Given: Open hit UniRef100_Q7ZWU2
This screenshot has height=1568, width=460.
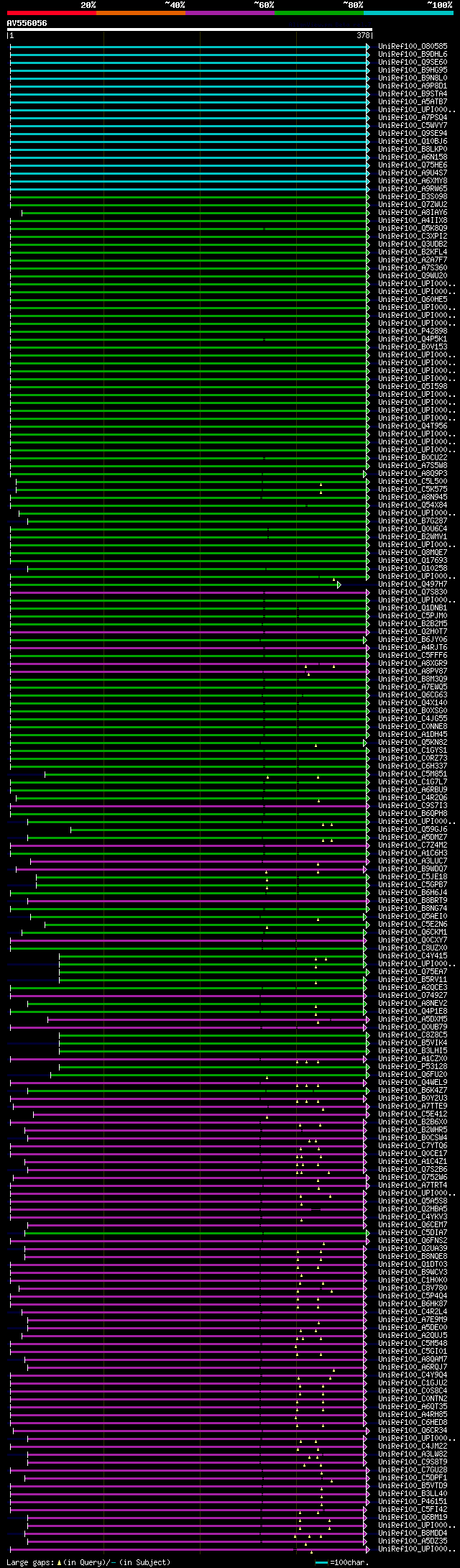Looking at the screenshot, I should [x=413, y=204].
